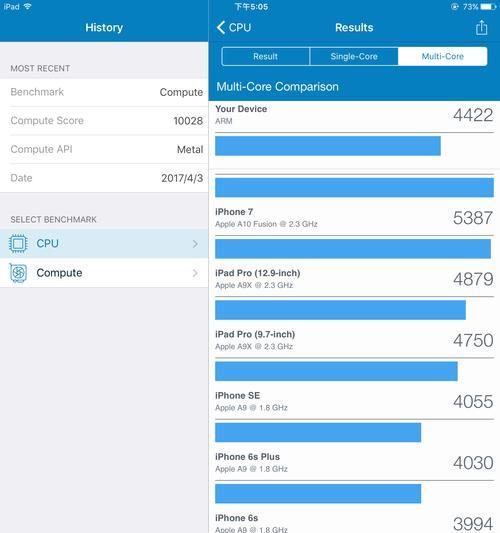Tap the back chevron next to CPU
Viewport: 500px width, 533px height.
[x=221, y=28]
